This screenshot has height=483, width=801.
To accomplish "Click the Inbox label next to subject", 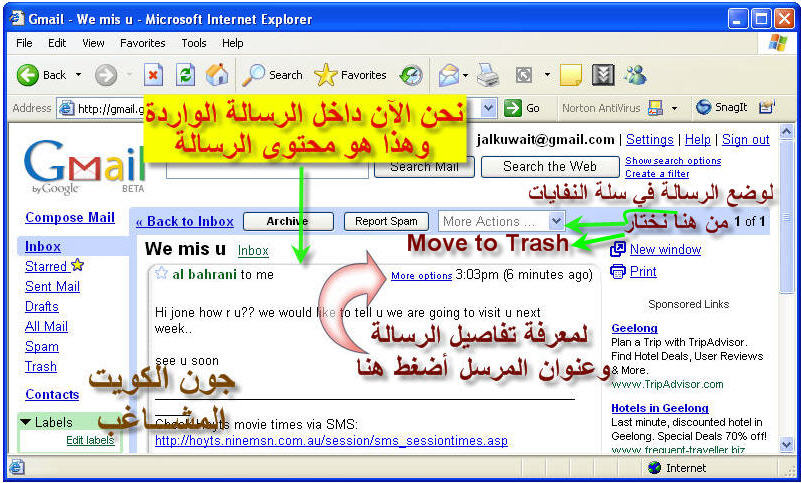I will point(253,250).
